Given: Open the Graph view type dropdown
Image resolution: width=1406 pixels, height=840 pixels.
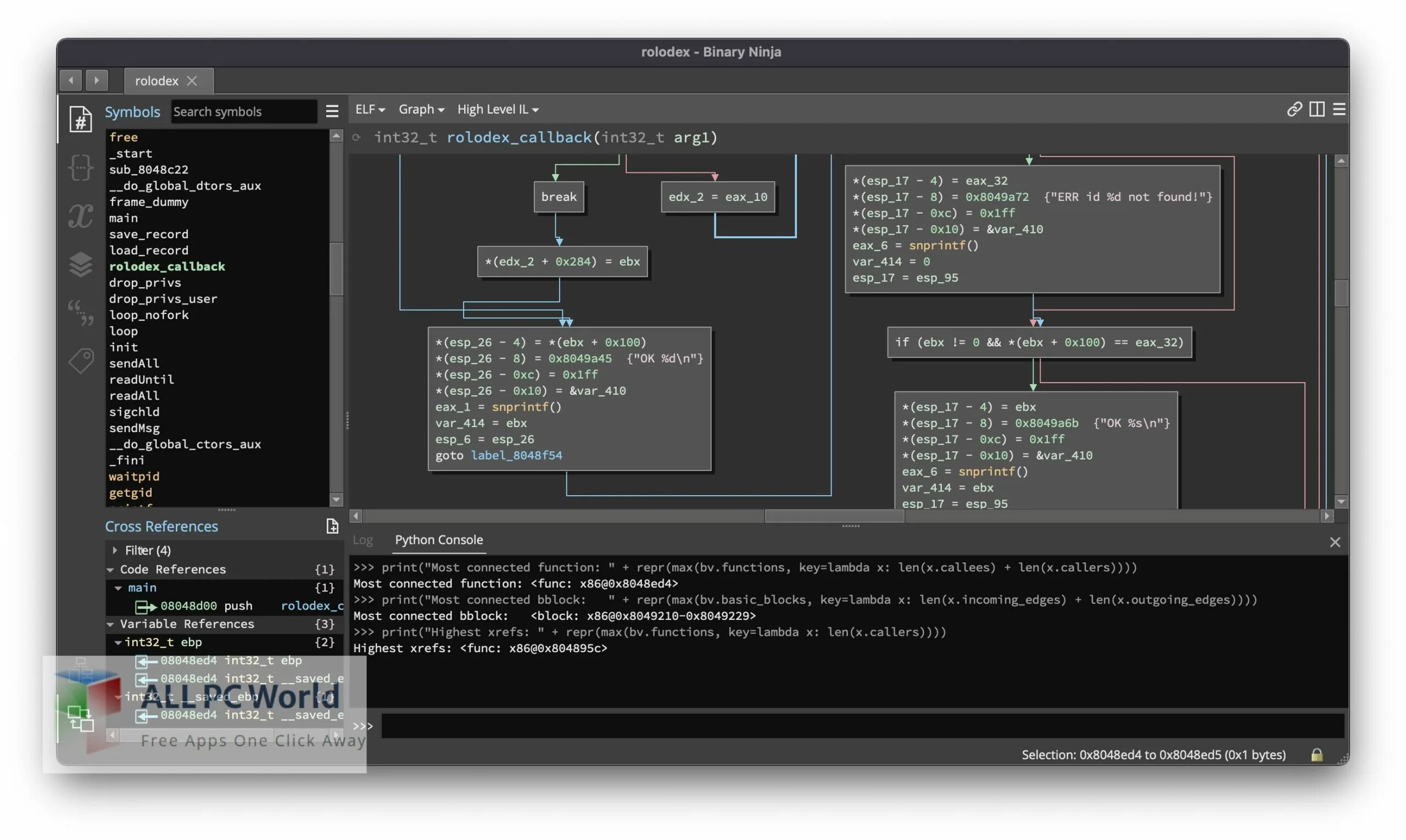Looking at the screenshot, I should [421, 109].
